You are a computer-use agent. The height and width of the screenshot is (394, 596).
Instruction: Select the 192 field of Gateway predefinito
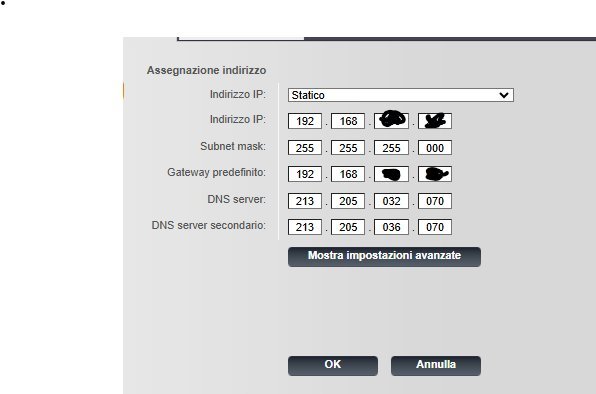point(305,174)
